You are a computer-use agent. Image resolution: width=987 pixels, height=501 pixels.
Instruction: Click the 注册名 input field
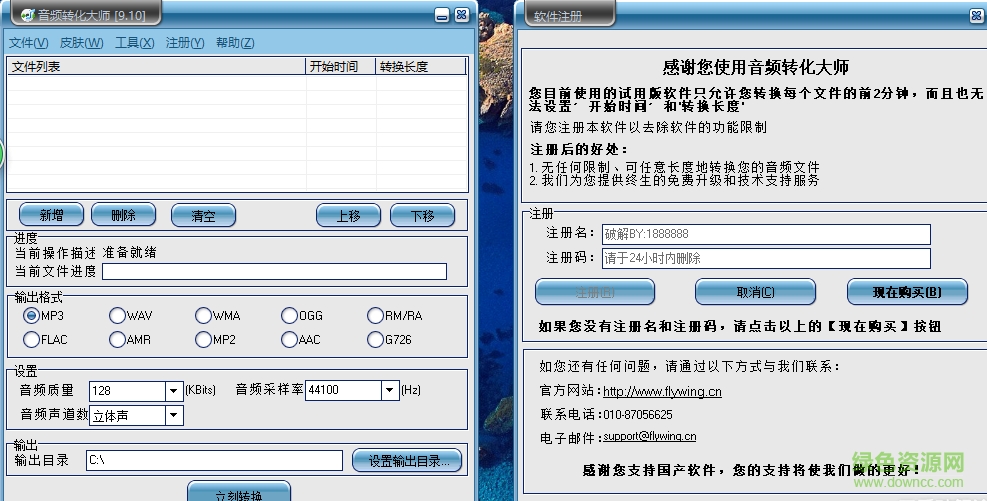click(x=765, y=234)
